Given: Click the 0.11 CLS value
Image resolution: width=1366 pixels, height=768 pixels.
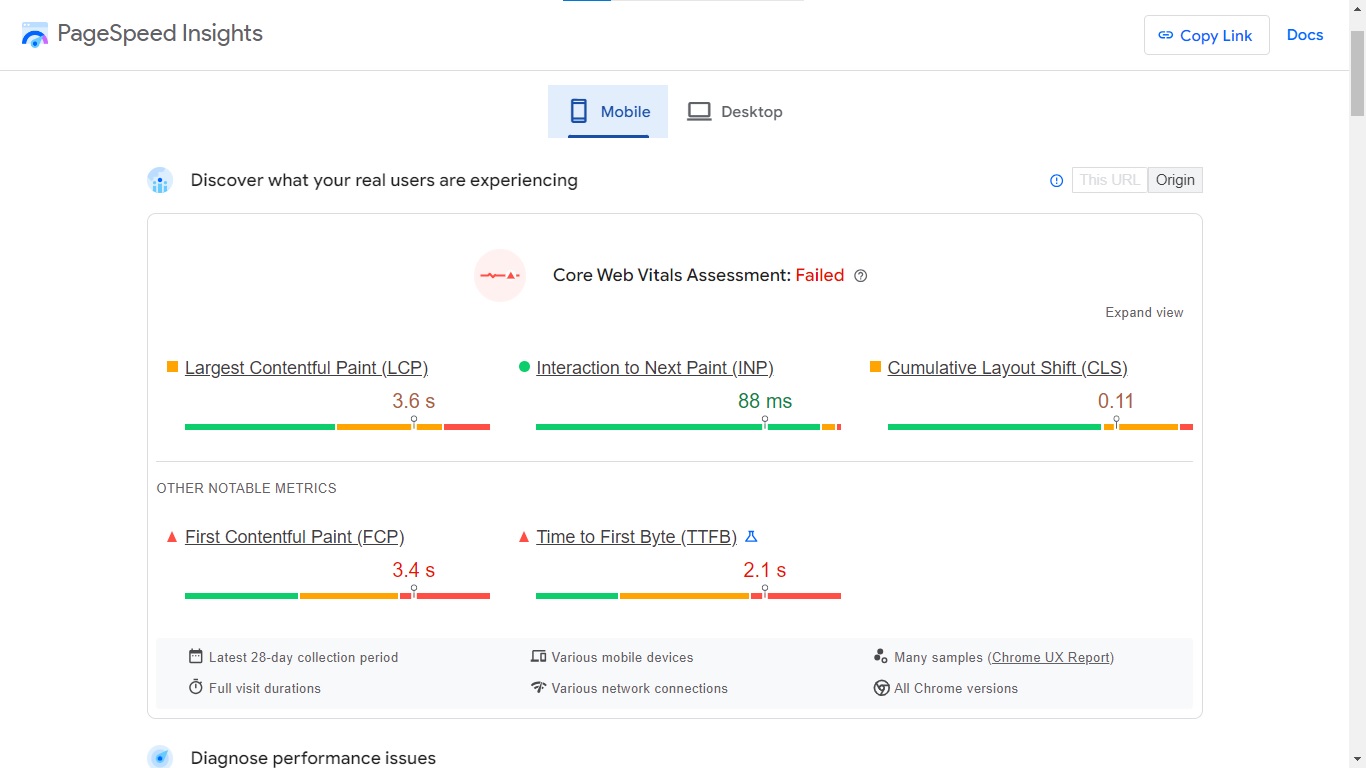Looking at the screenshot, I should coord(1116,401).
